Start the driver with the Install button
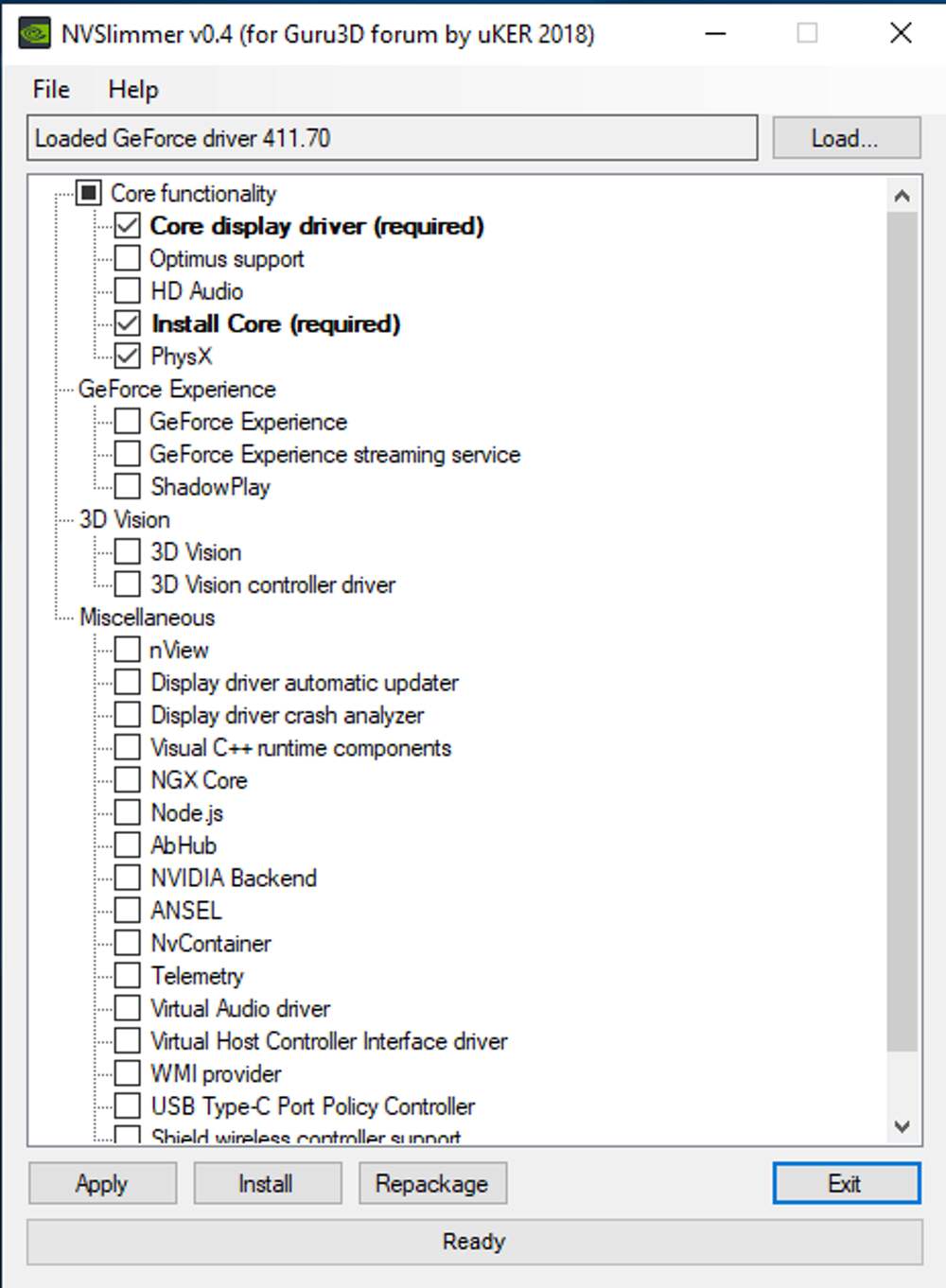 pos(267,1183)
